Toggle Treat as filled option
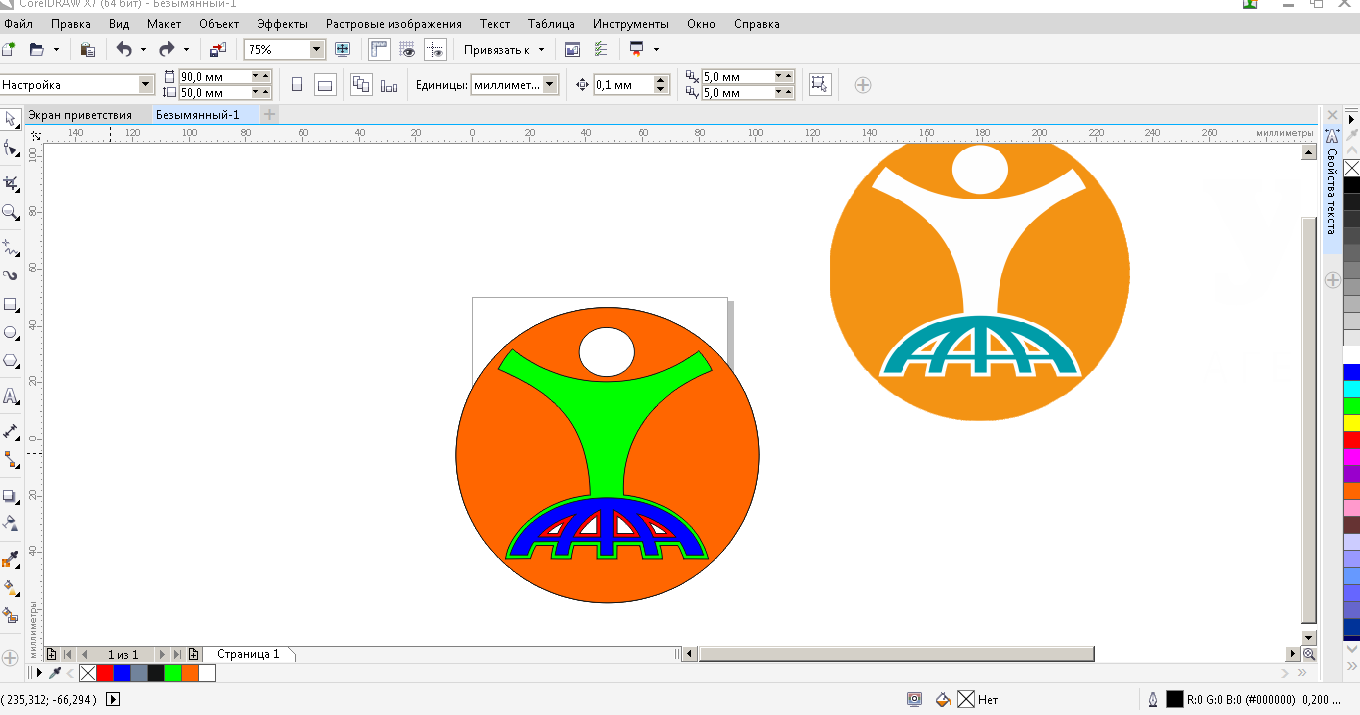Screen dimensions: 1360x715 pyautogui.click(x=820, y=85)
